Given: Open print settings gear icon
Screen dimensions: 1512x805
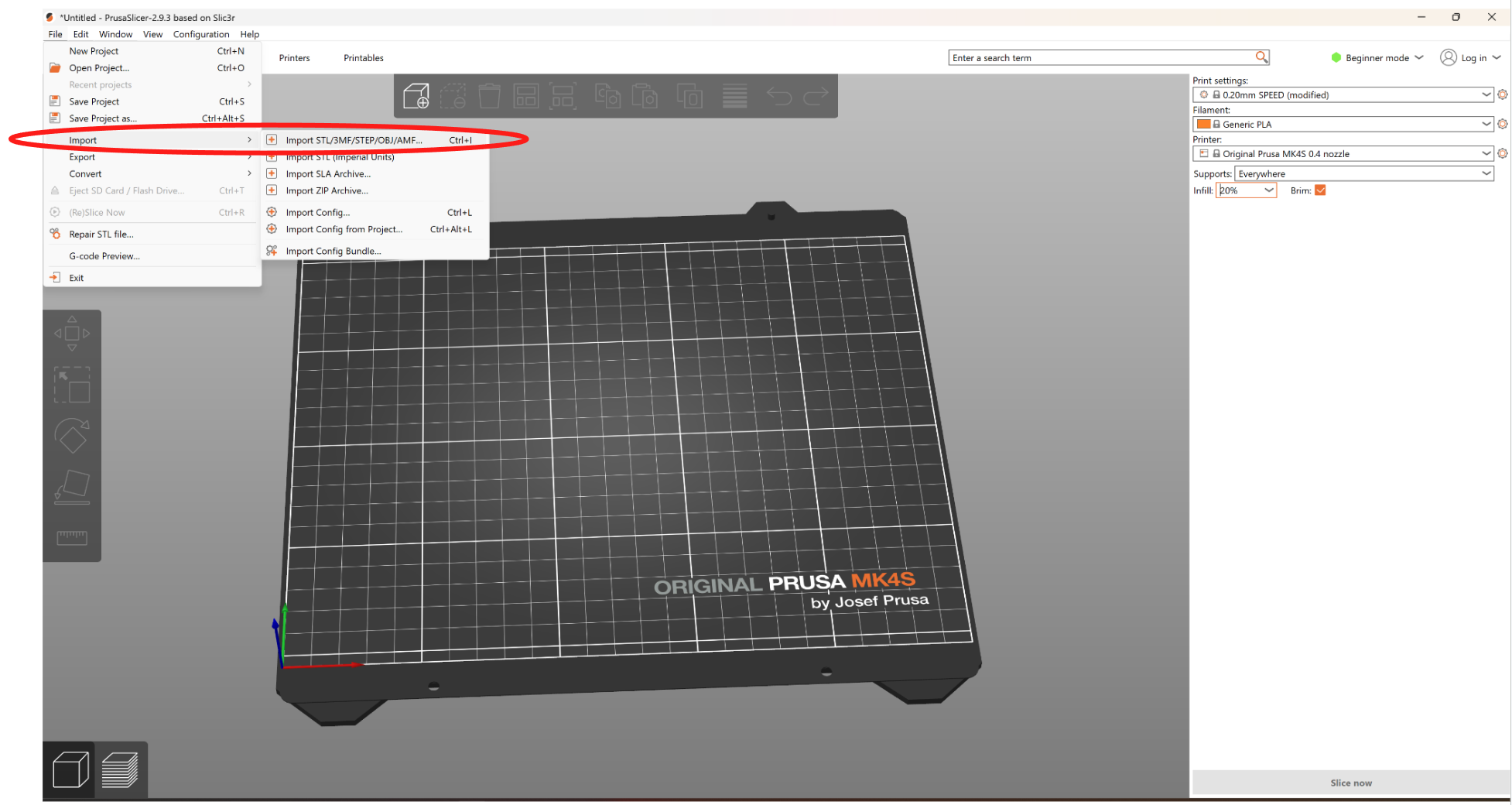Looking at the screenshot, I should (x=1502, y=94).
